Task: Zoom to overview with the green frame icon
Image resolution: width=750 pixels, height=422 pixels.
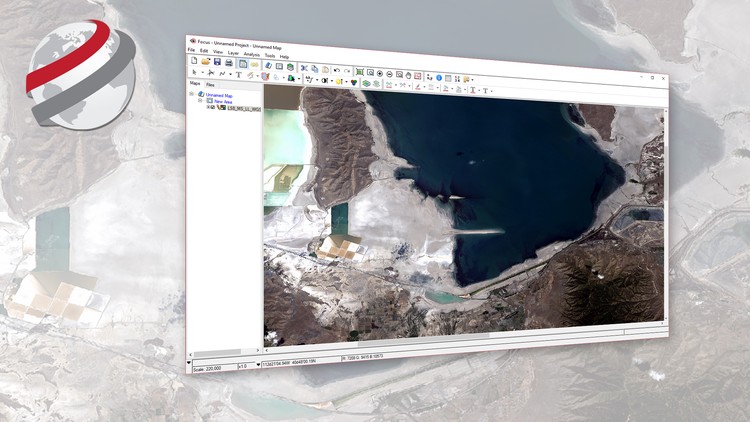Action: (360, 72)
